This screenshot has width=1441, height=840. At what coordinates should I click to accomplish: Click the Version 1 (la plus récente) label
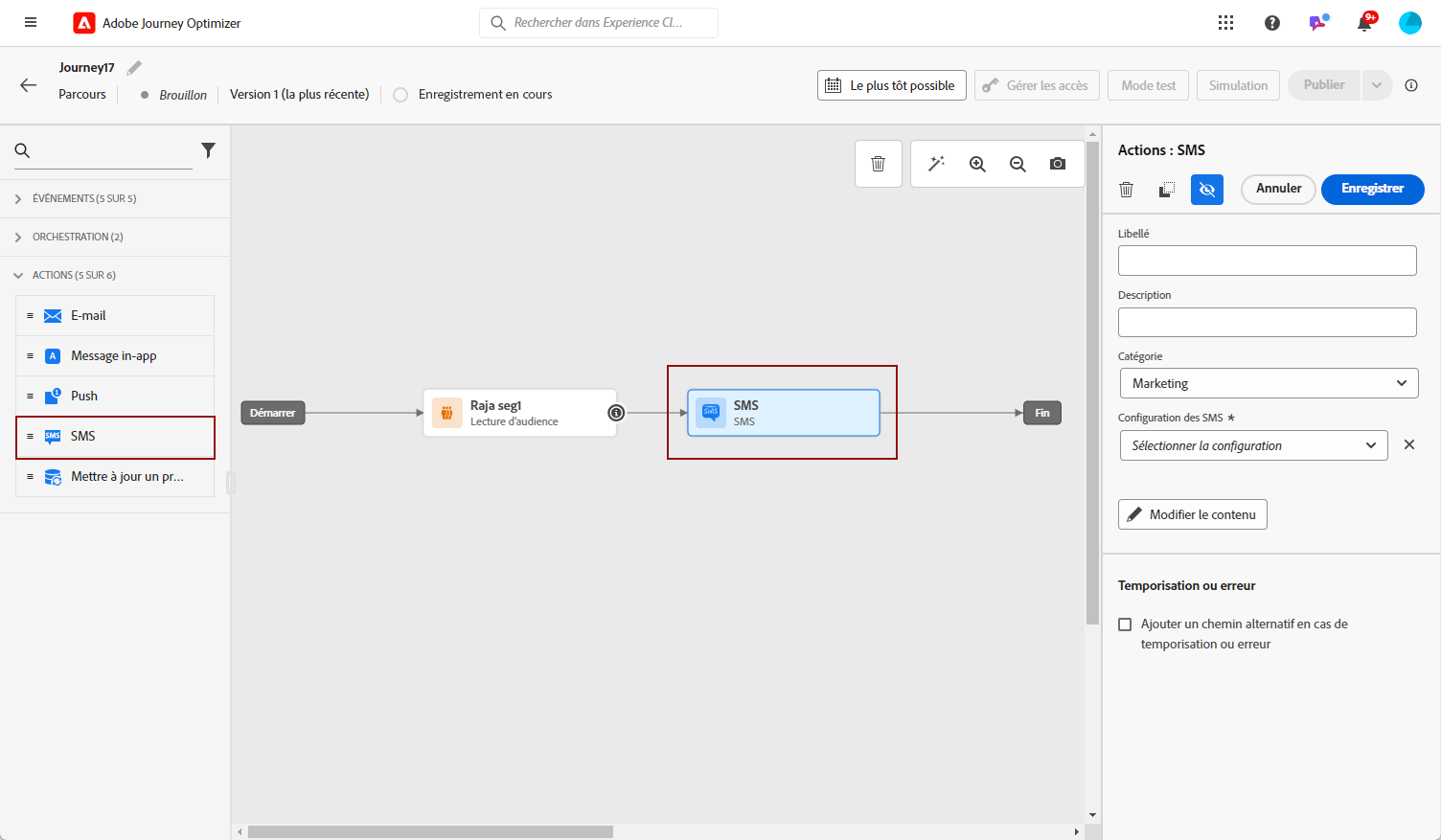[x=299, y=94]
